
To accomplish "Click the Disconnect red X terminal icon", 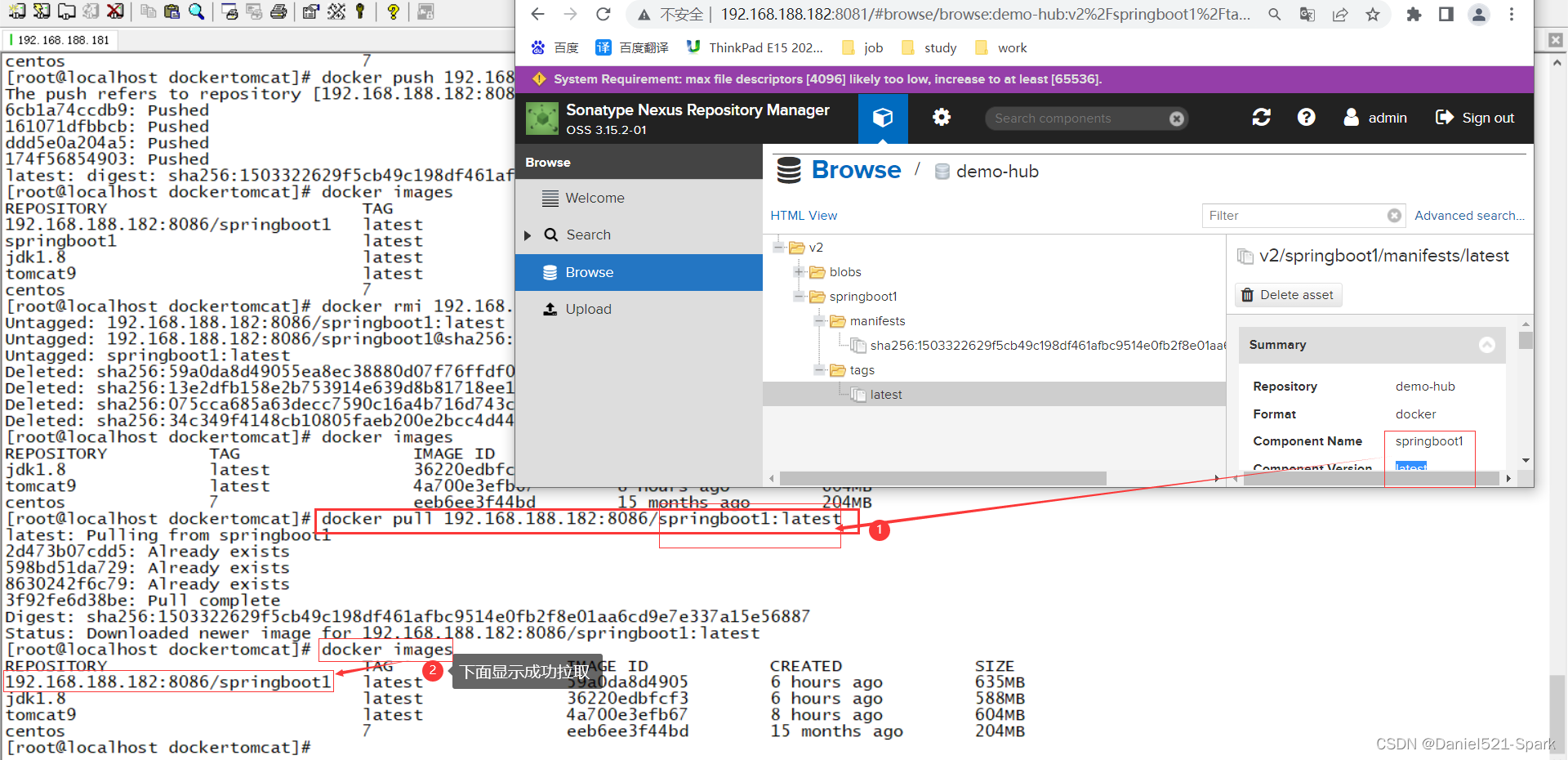I will tap(116, 11).
